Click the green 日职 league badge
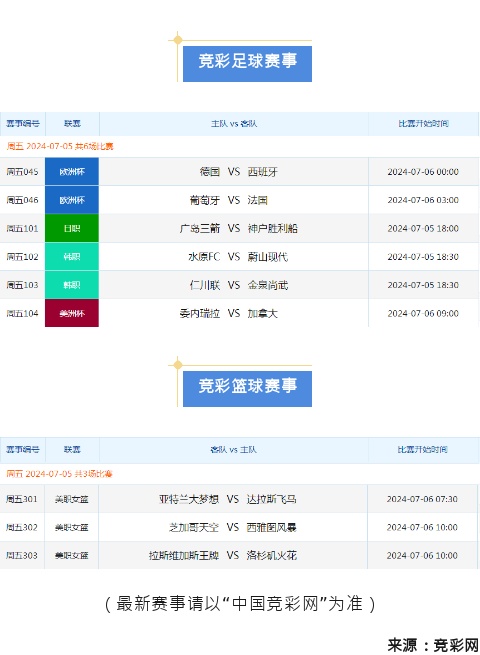480x655 pixels. pyautogui.click(x=72, y=228)
